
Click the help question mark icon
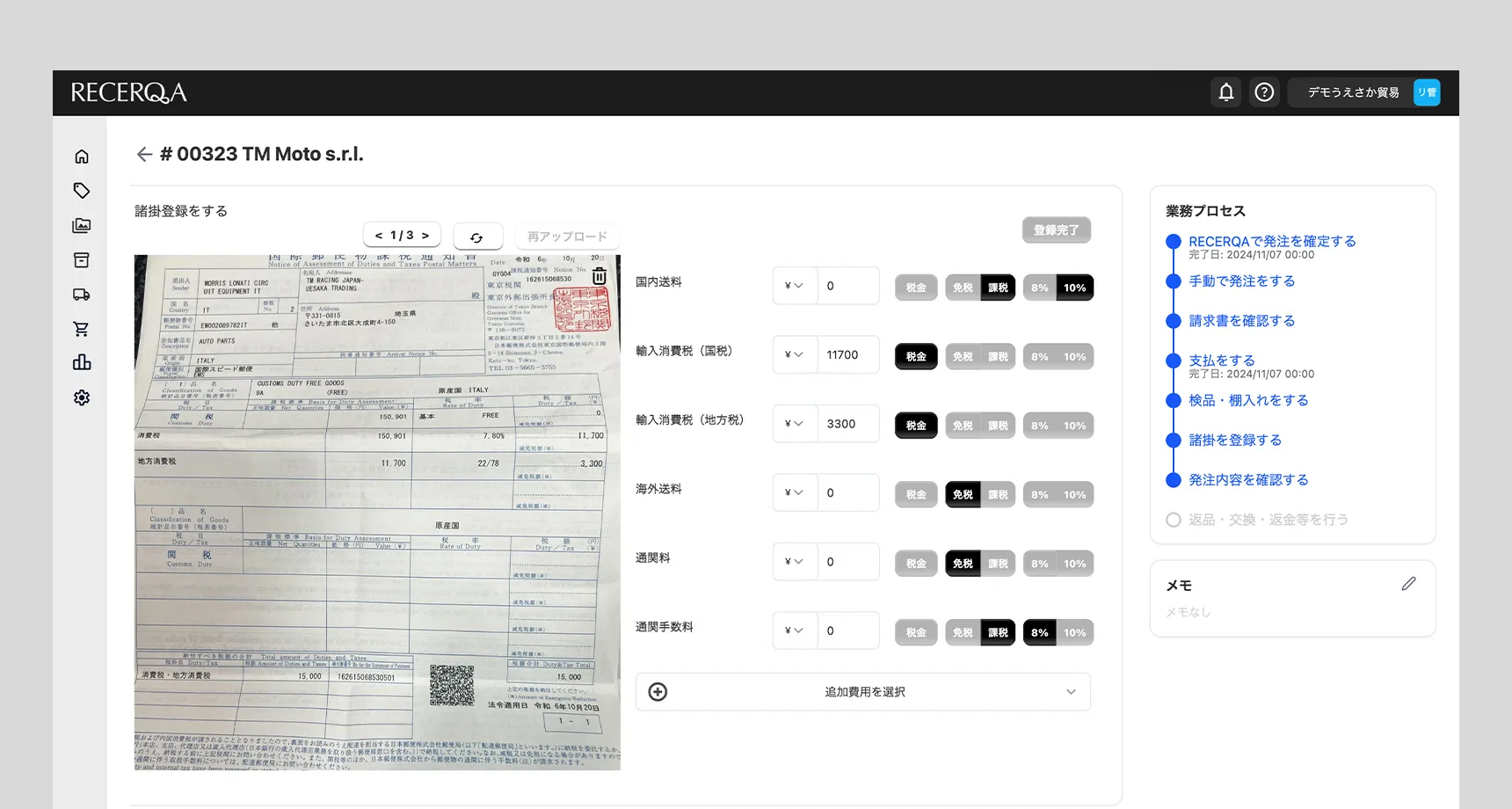click(1264, 92)
